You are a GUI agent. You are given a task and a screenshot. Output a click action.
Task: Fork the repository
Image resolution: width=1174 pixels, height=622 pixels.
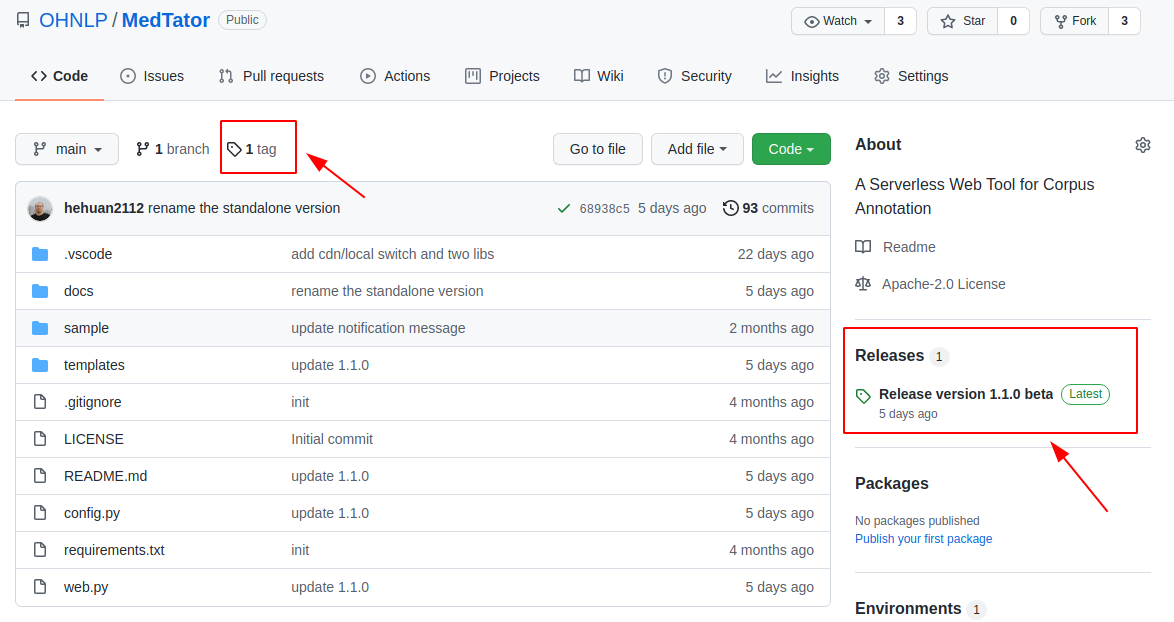(x=1074, y=21)
